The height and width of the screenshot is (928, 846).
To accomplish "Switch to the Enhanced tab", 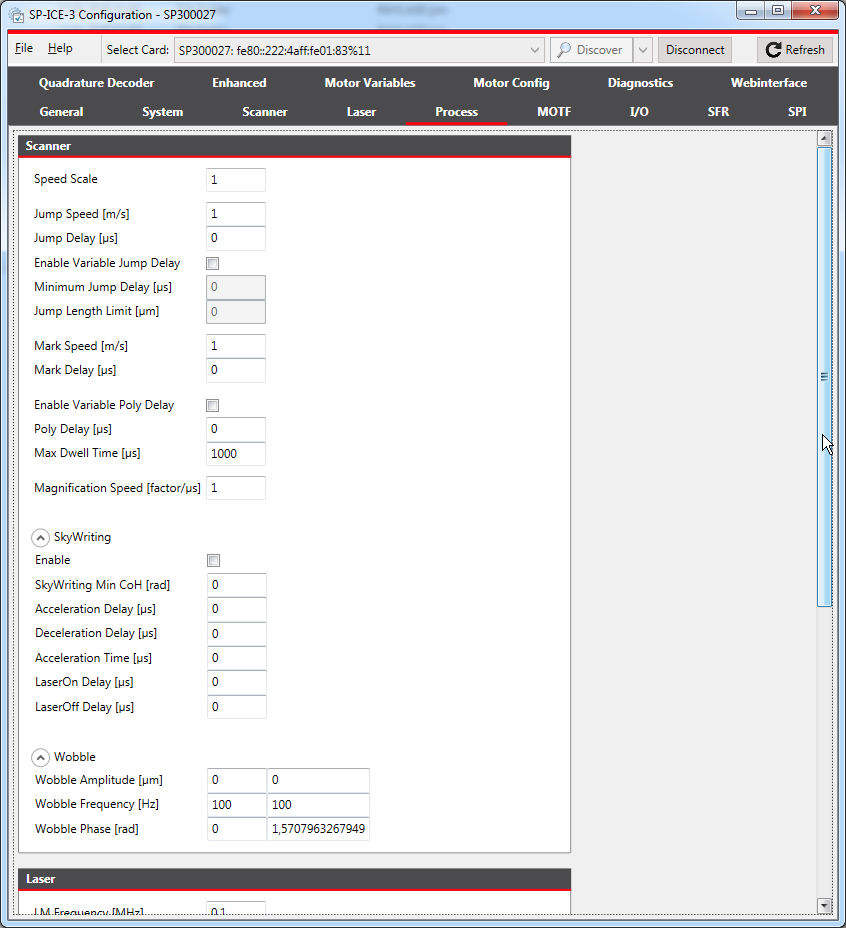I will [x=239, y=83].
